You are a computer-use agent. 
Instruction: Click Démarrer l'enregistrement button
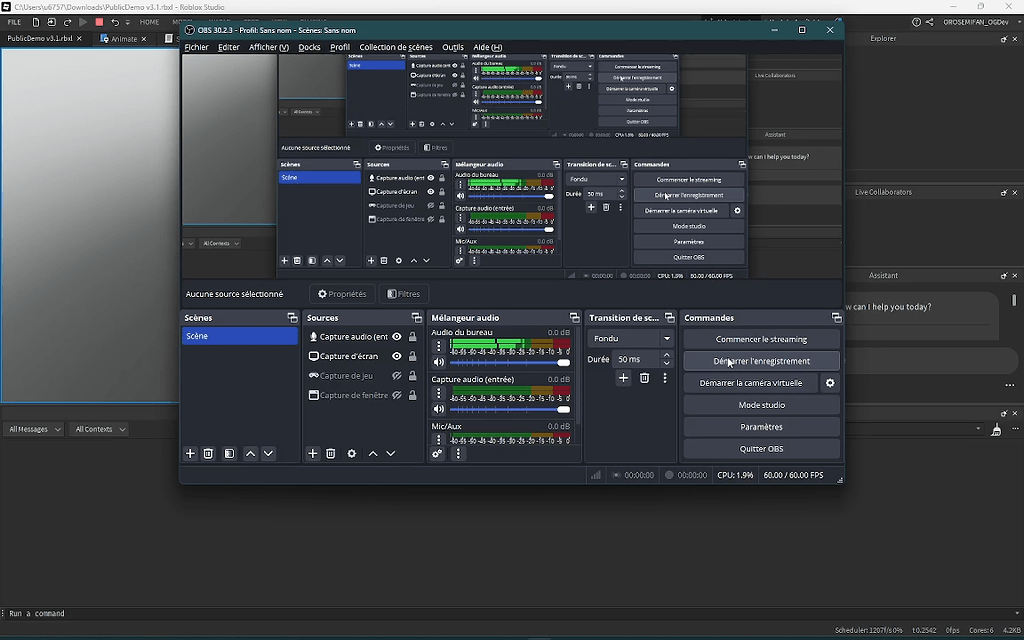click(761, 361)
